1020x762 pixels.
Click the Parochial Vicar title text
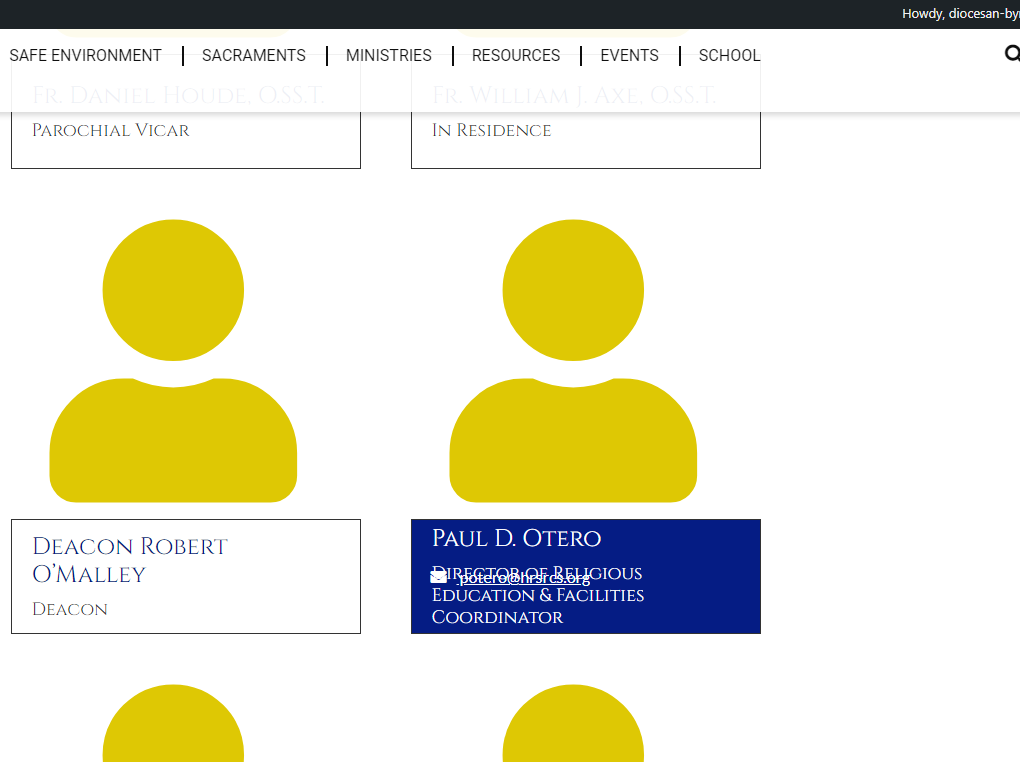click(x=110, y=130)
